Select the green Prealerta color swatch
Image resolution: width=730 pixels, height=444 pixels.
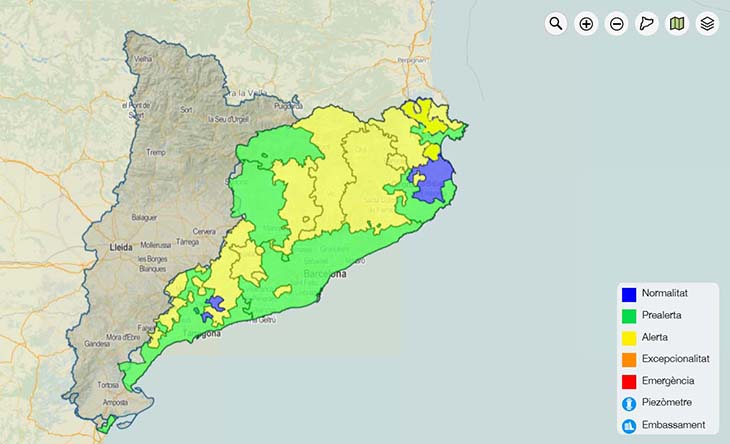(x=629, y=316)
